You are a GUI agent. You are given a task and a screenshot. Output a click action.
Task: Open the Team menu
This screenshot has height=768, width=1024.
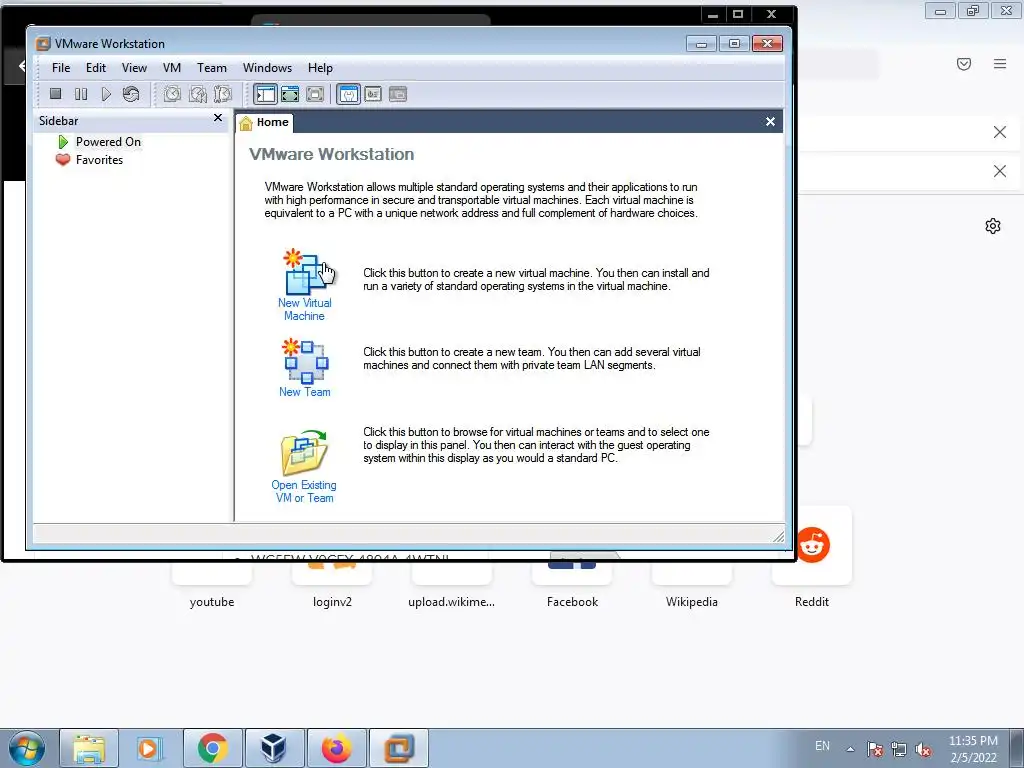[212, 68]
